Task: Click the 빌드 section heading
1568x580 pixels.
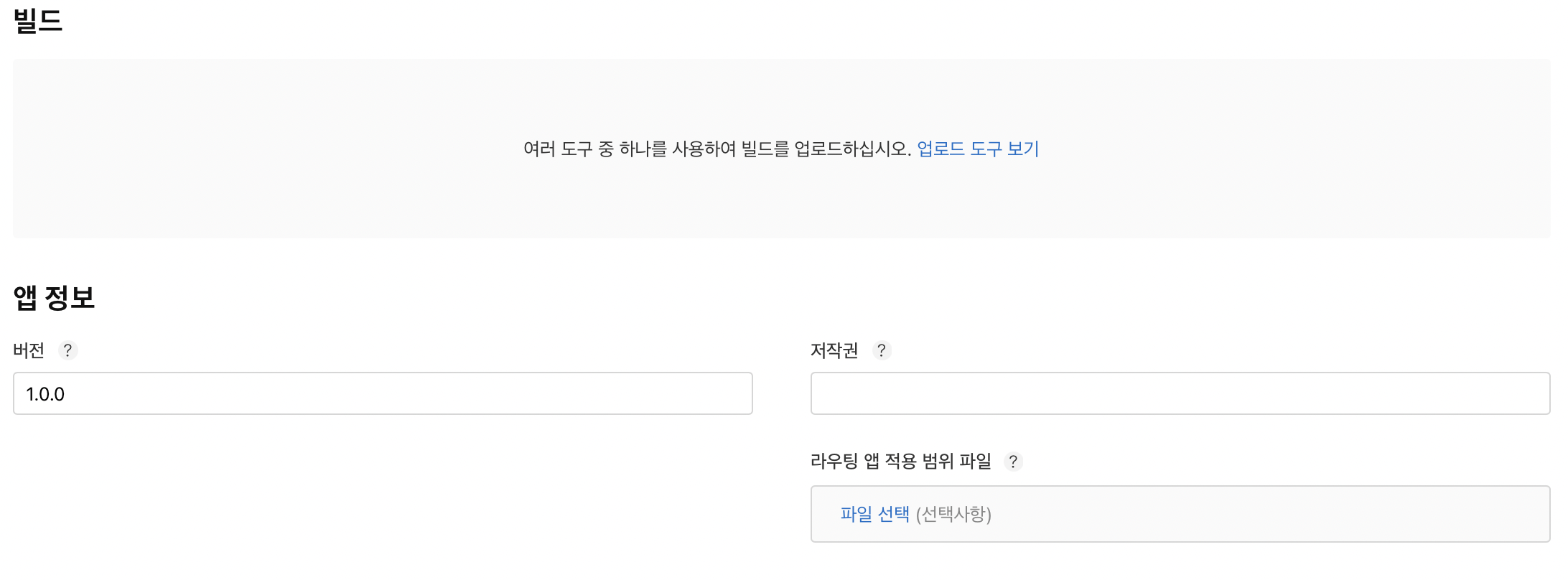Action: point(38,20)
